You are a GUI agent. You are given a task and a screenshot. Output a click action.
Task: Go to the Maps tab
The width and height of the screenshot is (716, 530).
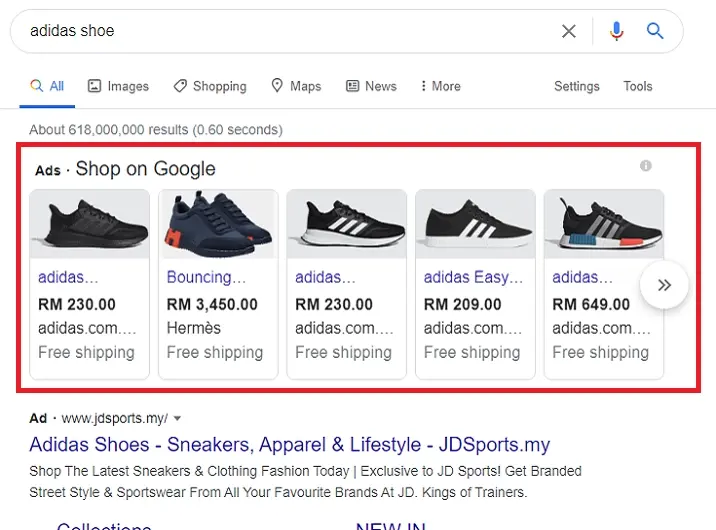coord(296,86)
